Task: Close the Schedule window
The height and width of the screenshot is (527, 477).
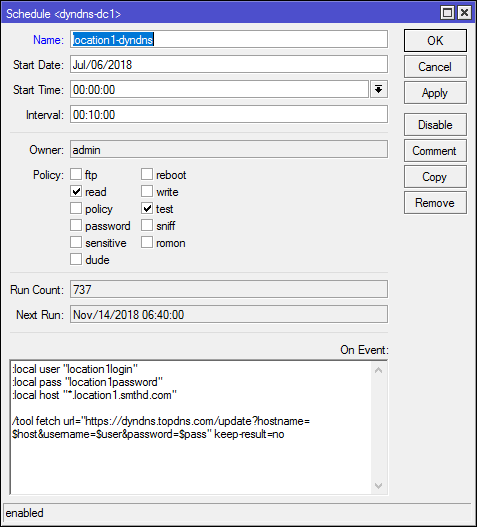Action: (464, 13)
